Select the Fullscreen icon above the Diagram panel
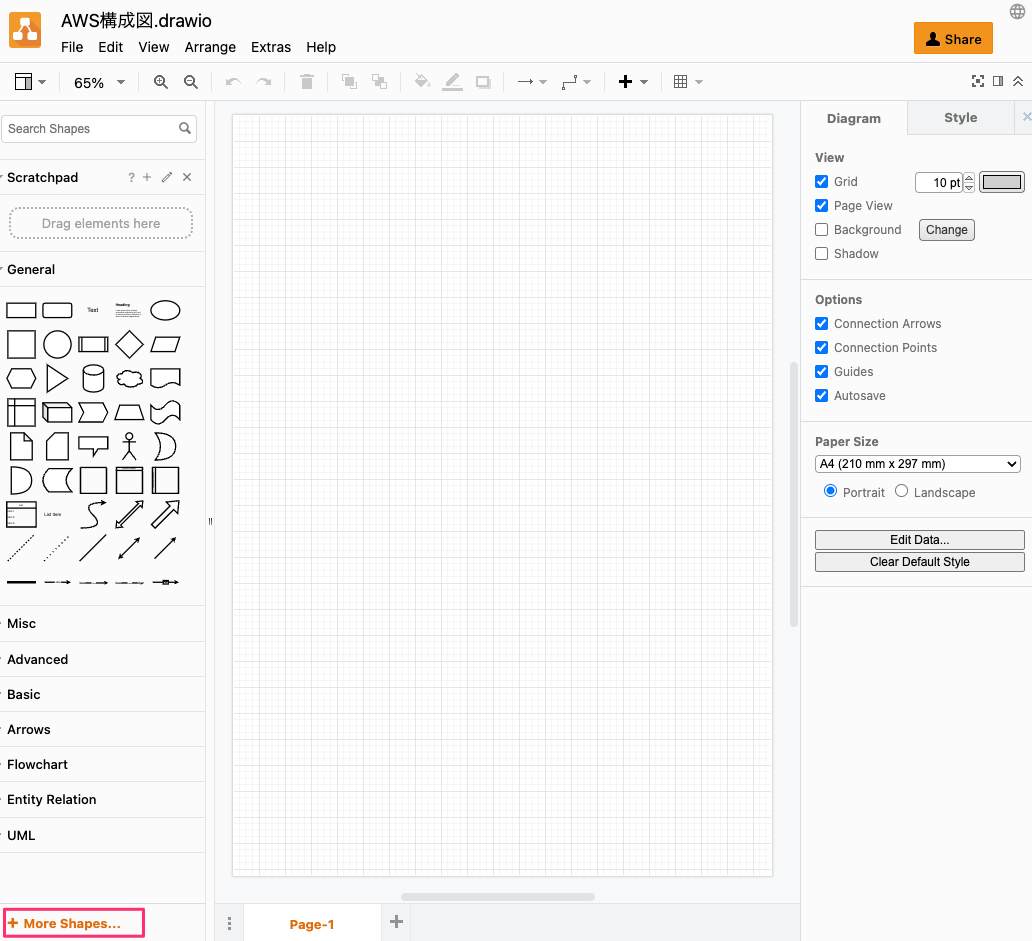The width and height of the screenshot is (1032, 941). point(978,81)
